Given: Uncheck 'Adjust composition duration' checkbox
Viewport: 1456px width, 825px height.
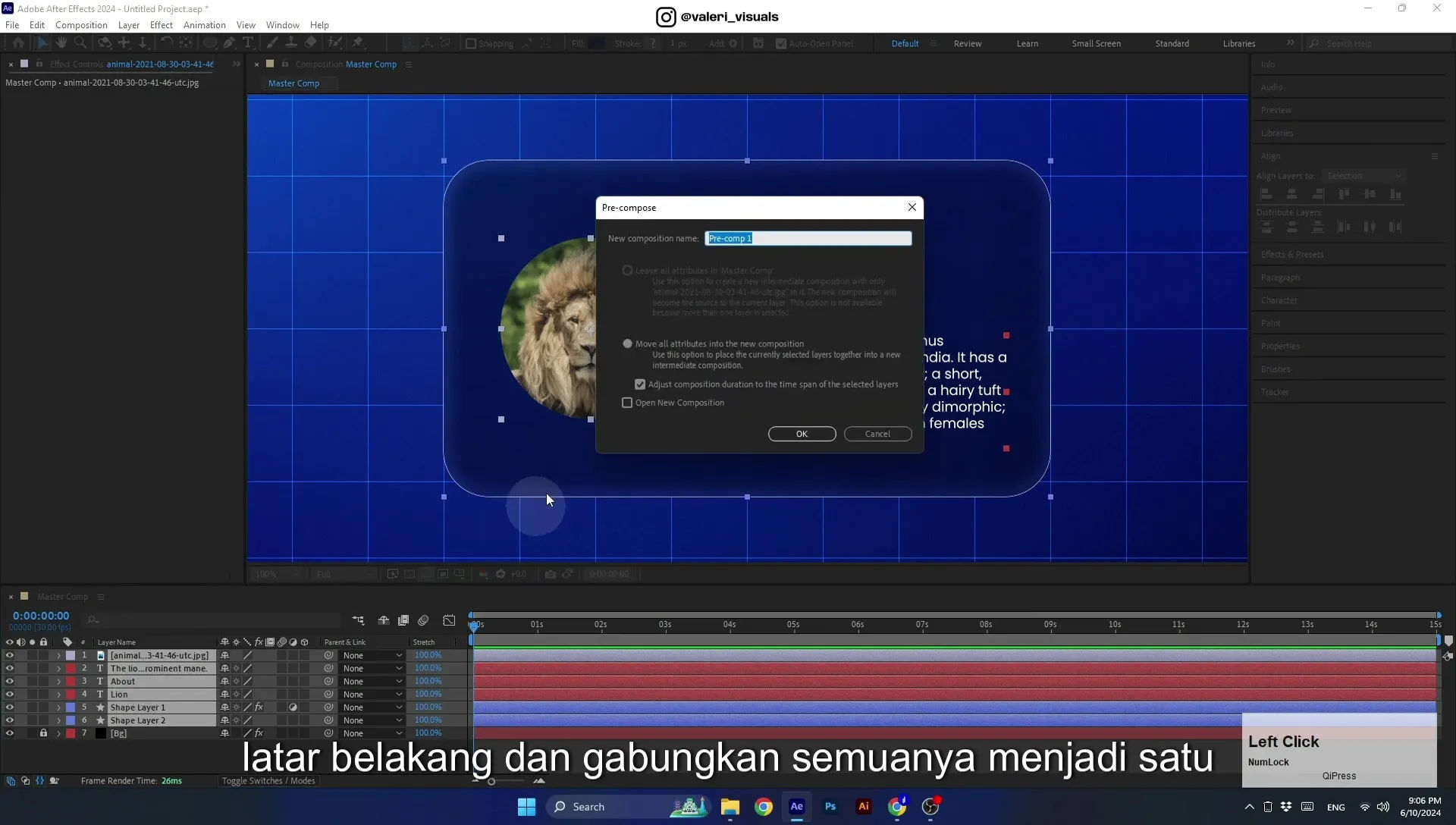Looking at the screenshot, I should click(x=640, y=385).
